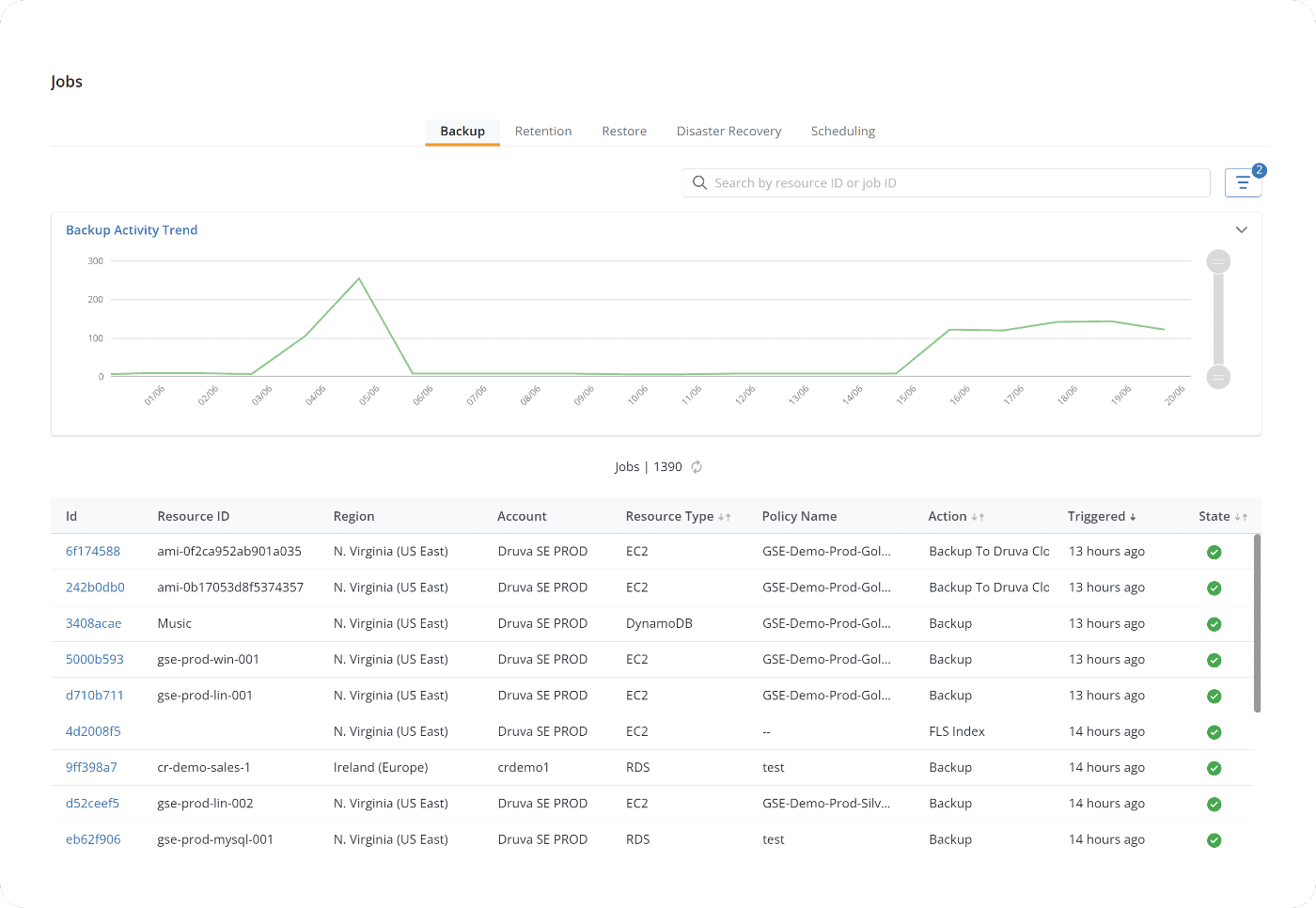Image resolution: width=1316 pixels, height=908 pixels.
Task: Click the magnifier icon in the search bar
Action: pos(699,182)
